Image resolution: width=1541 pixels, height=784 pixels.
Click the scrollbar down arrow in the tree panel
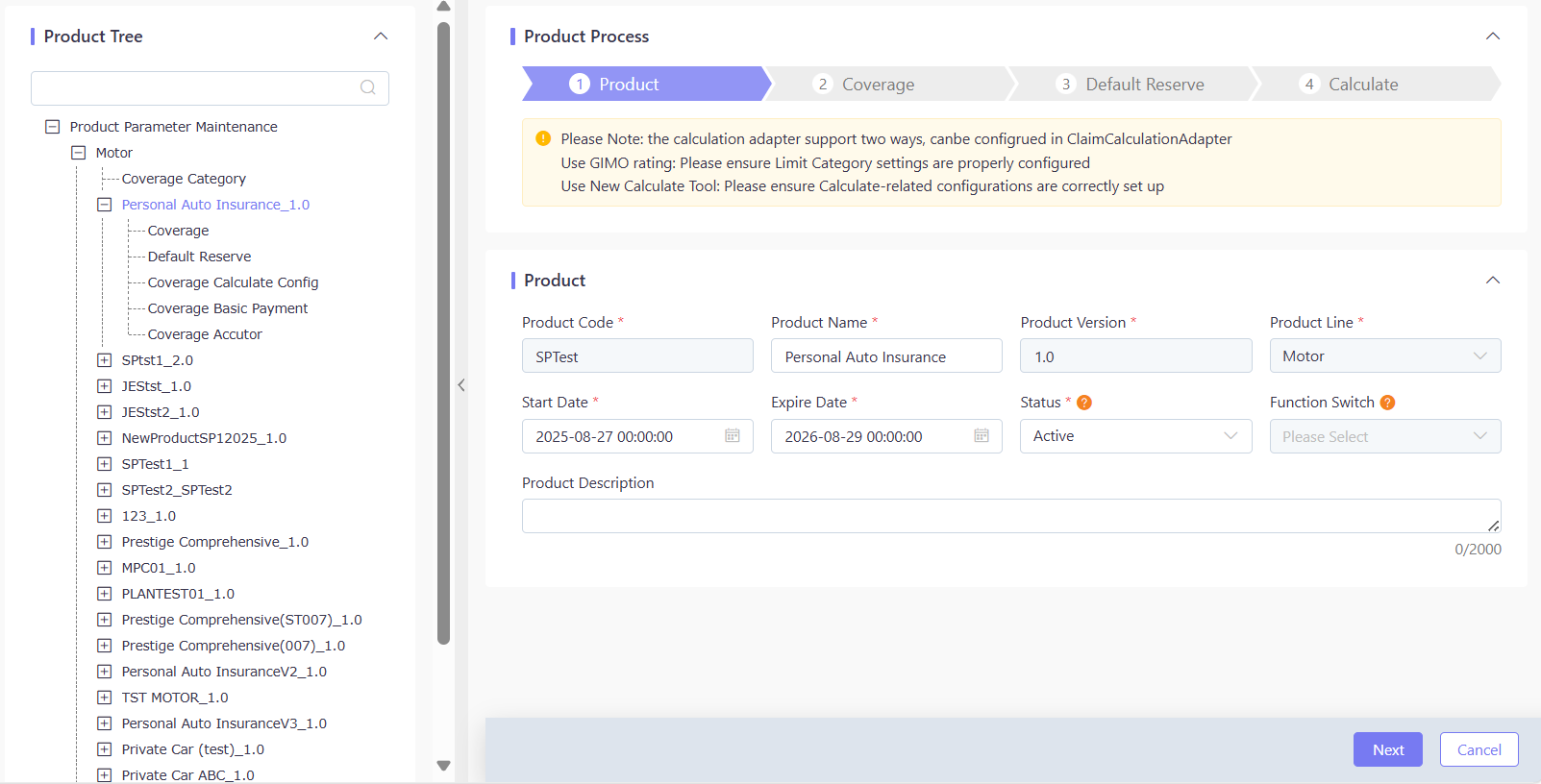coord(443,766)
